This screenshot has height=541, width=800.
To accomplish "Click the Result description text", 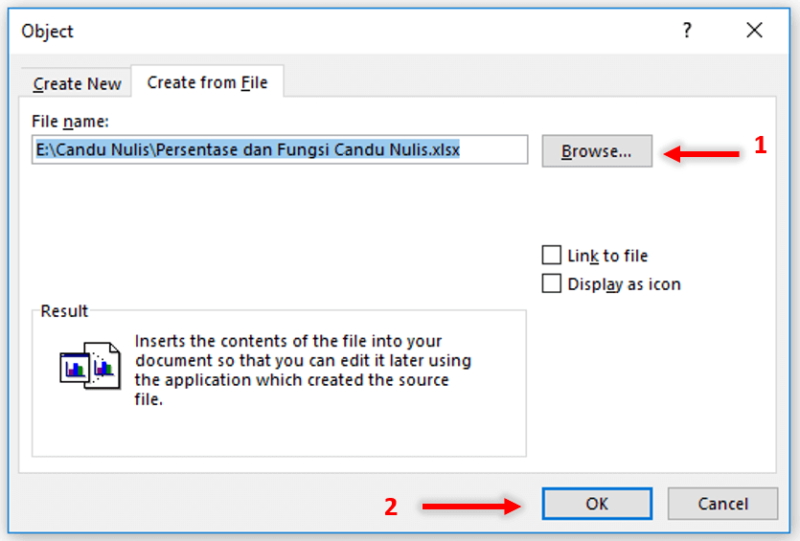I will point(303,370).
